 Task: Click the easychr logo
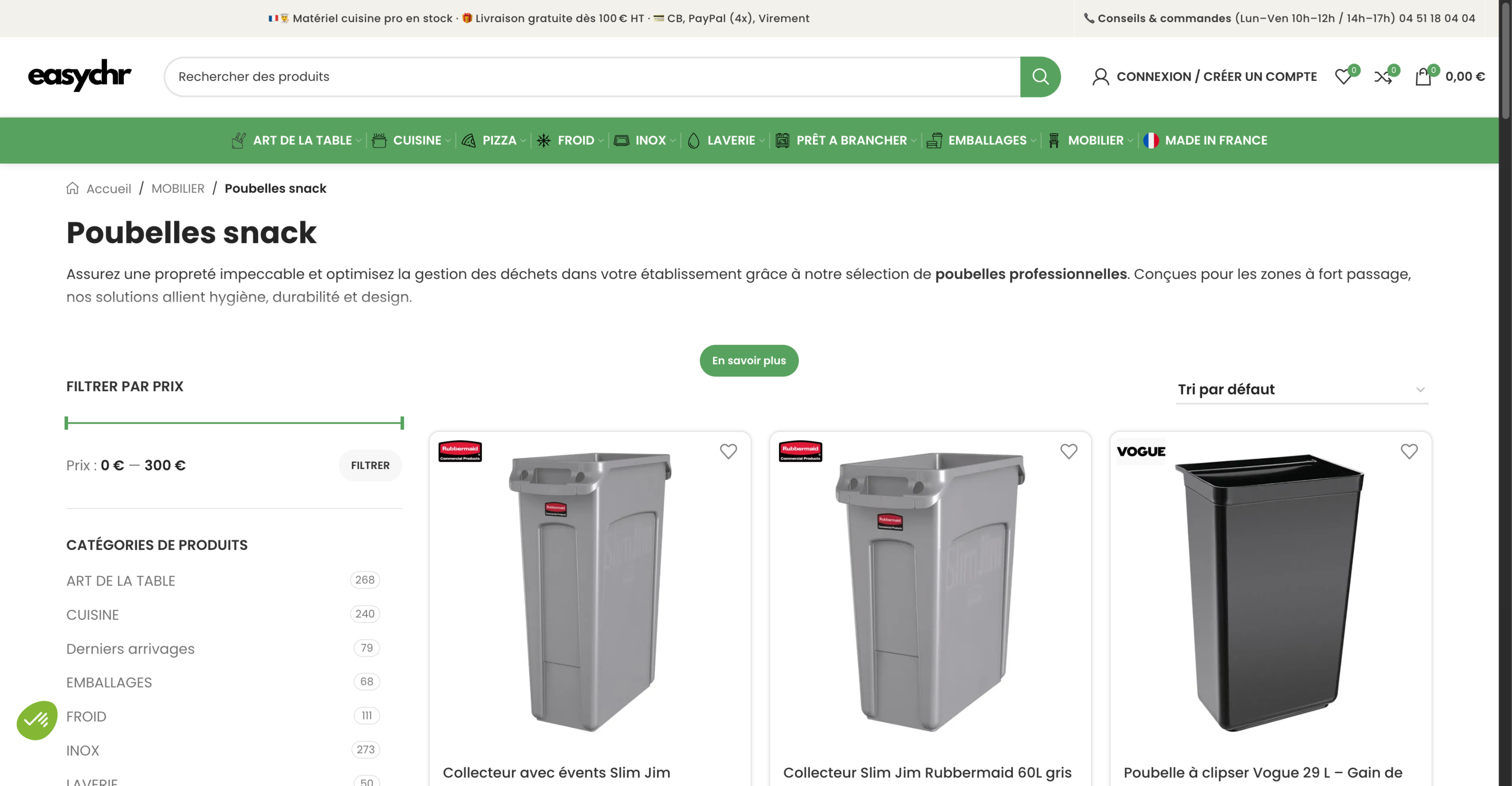coord(80,76)
